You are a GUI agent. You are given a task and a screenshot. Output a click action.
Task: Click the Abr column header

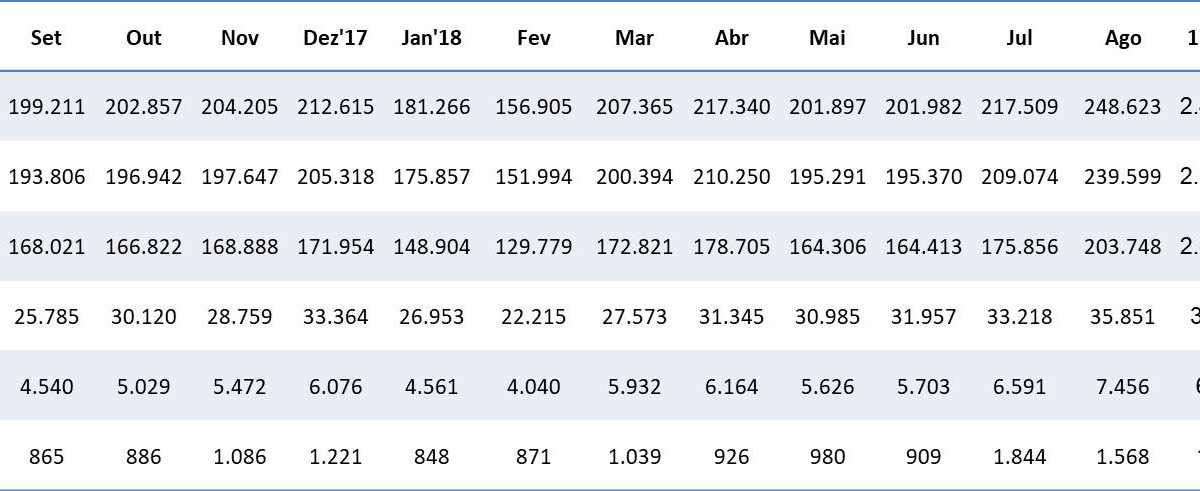(732, 38)
